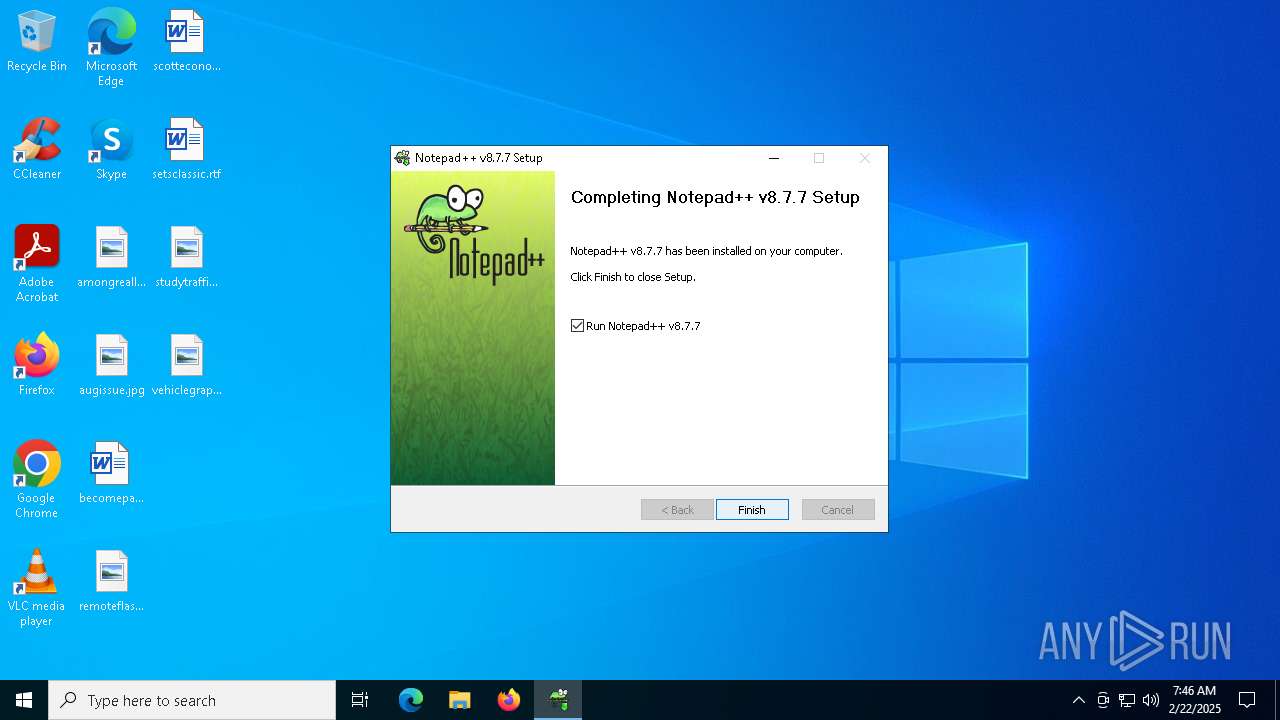Open the volume control in system tray

click(x=1151, y=700)
